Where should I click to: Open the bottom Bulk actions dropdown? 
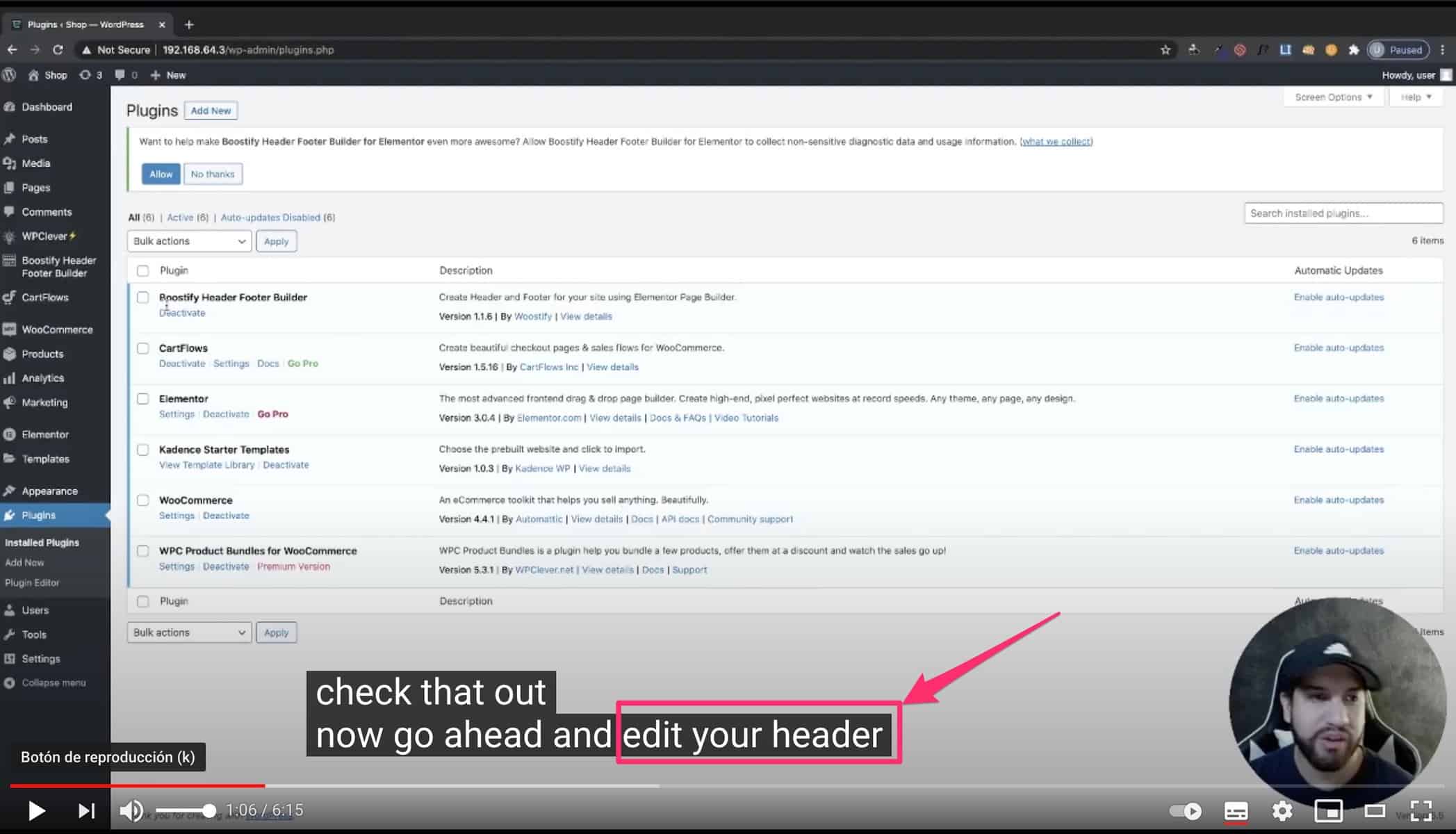189,632
